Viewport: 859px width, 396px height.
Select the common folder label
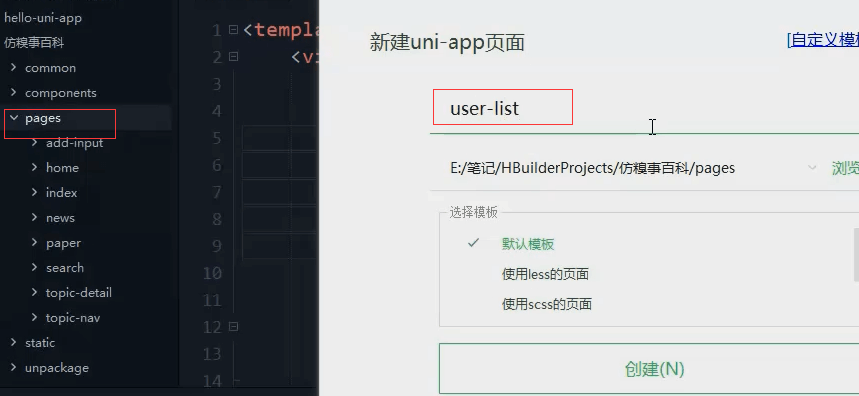50,68
